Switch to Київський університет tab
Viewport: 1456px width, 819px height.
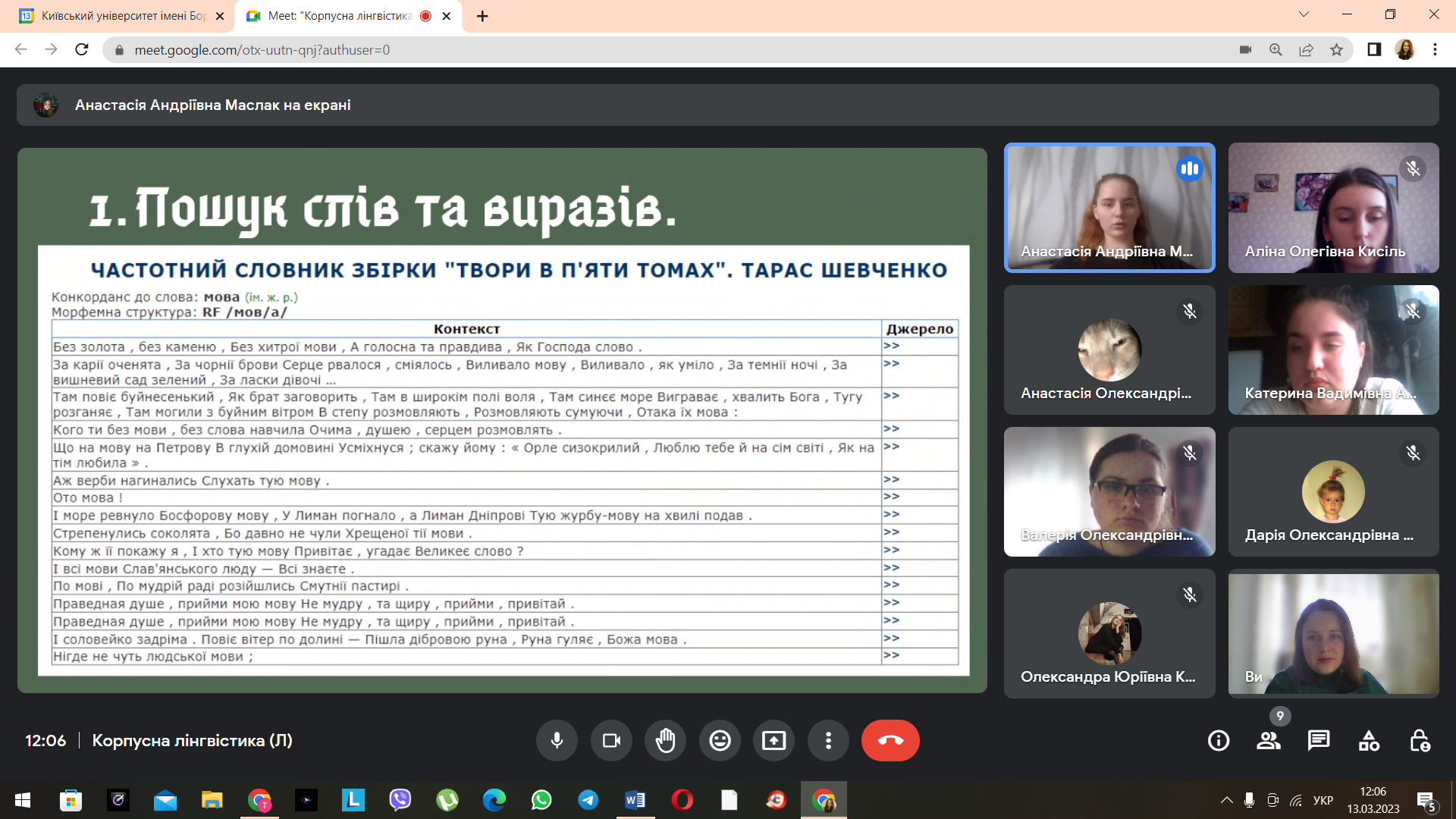[x=123, y=16]
